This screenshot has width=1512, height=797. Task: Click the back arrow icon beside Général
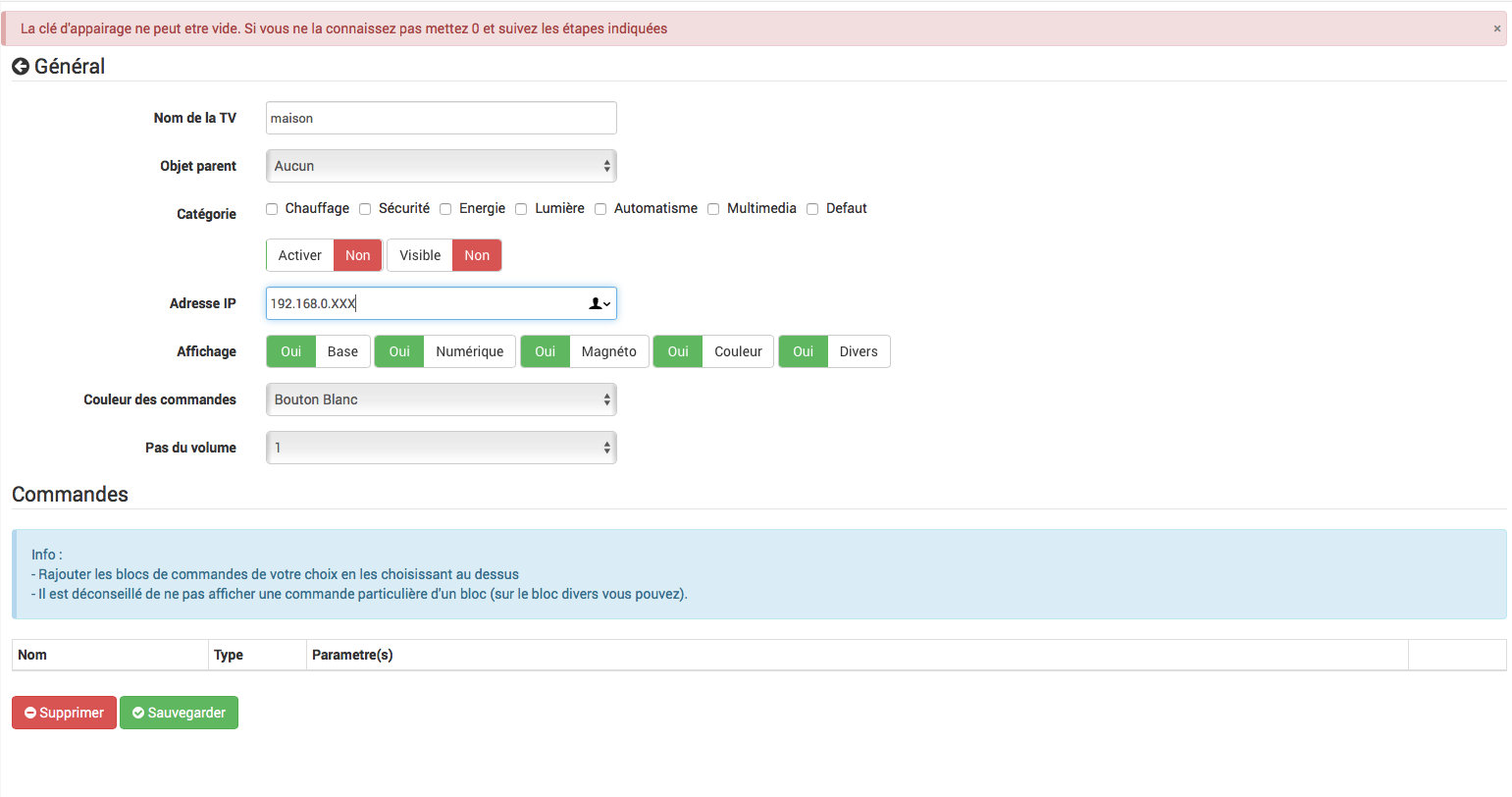[x=20, y=67]
